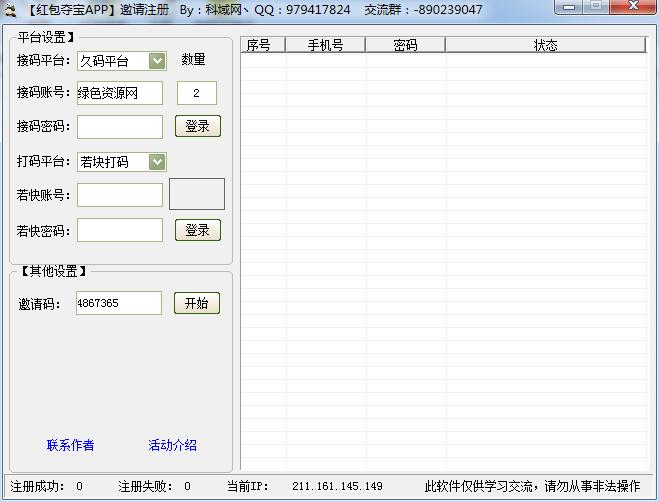Click the 开始 button

point(197,303)
